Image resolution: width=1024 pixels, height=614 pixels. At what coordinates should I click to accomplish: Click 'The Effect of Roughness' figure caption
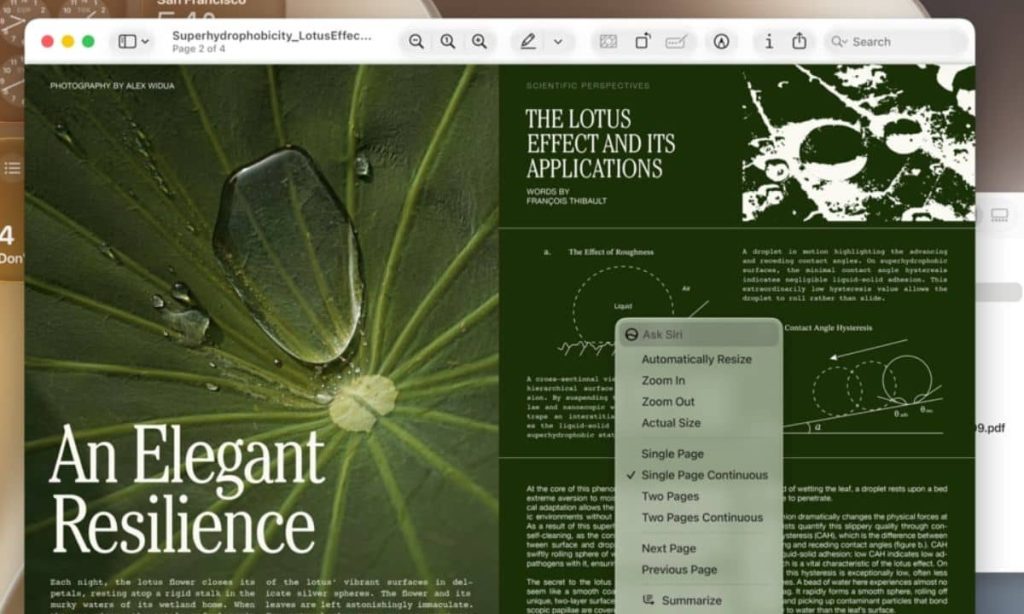coord(611,252)
